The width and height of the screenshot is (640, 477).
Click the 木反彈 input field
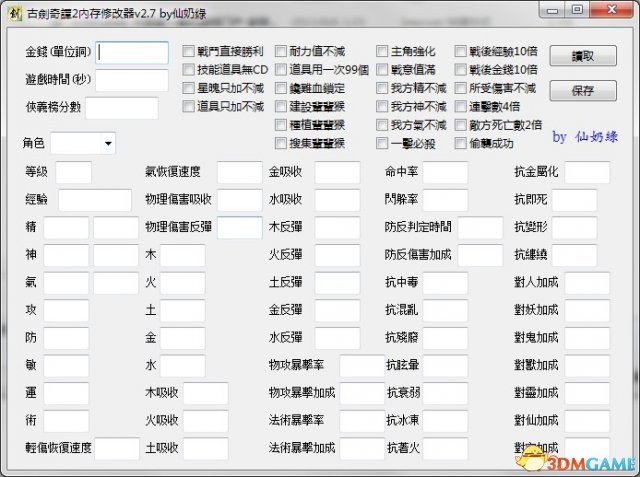click(x=337, y=228)
